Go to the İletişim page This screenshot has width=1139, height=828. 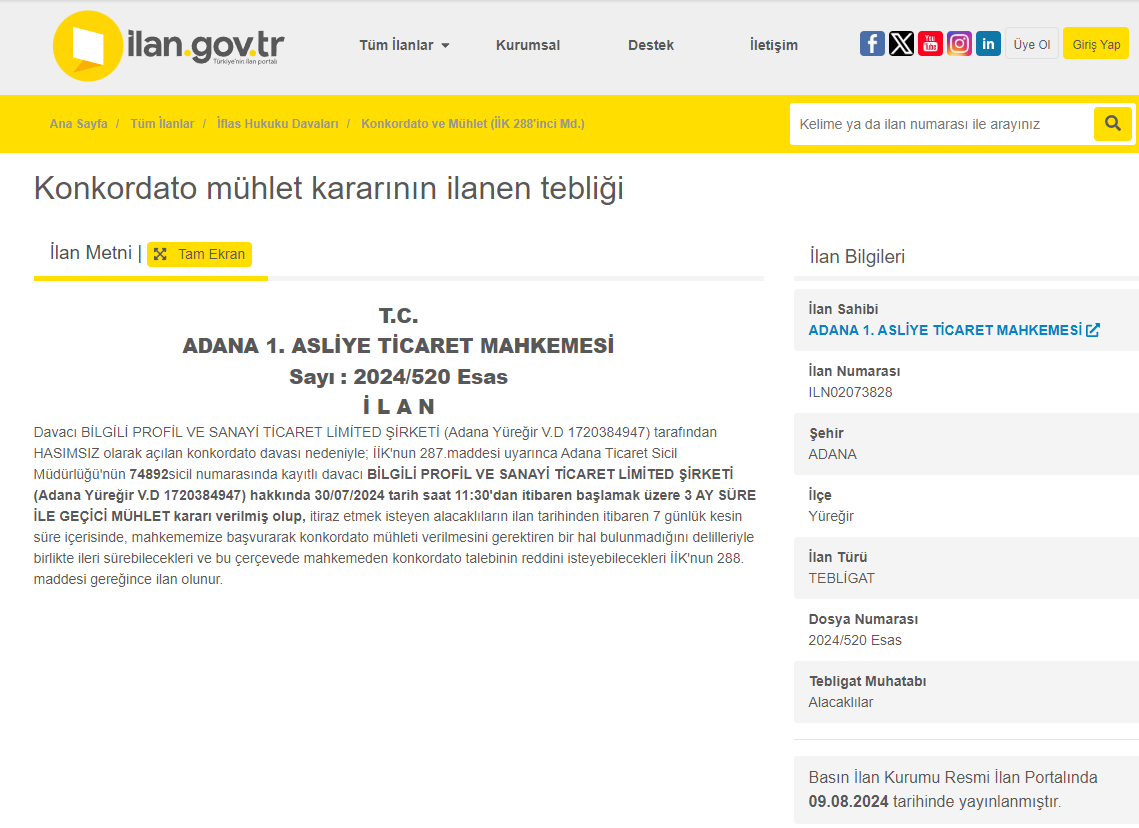[773, 45]
